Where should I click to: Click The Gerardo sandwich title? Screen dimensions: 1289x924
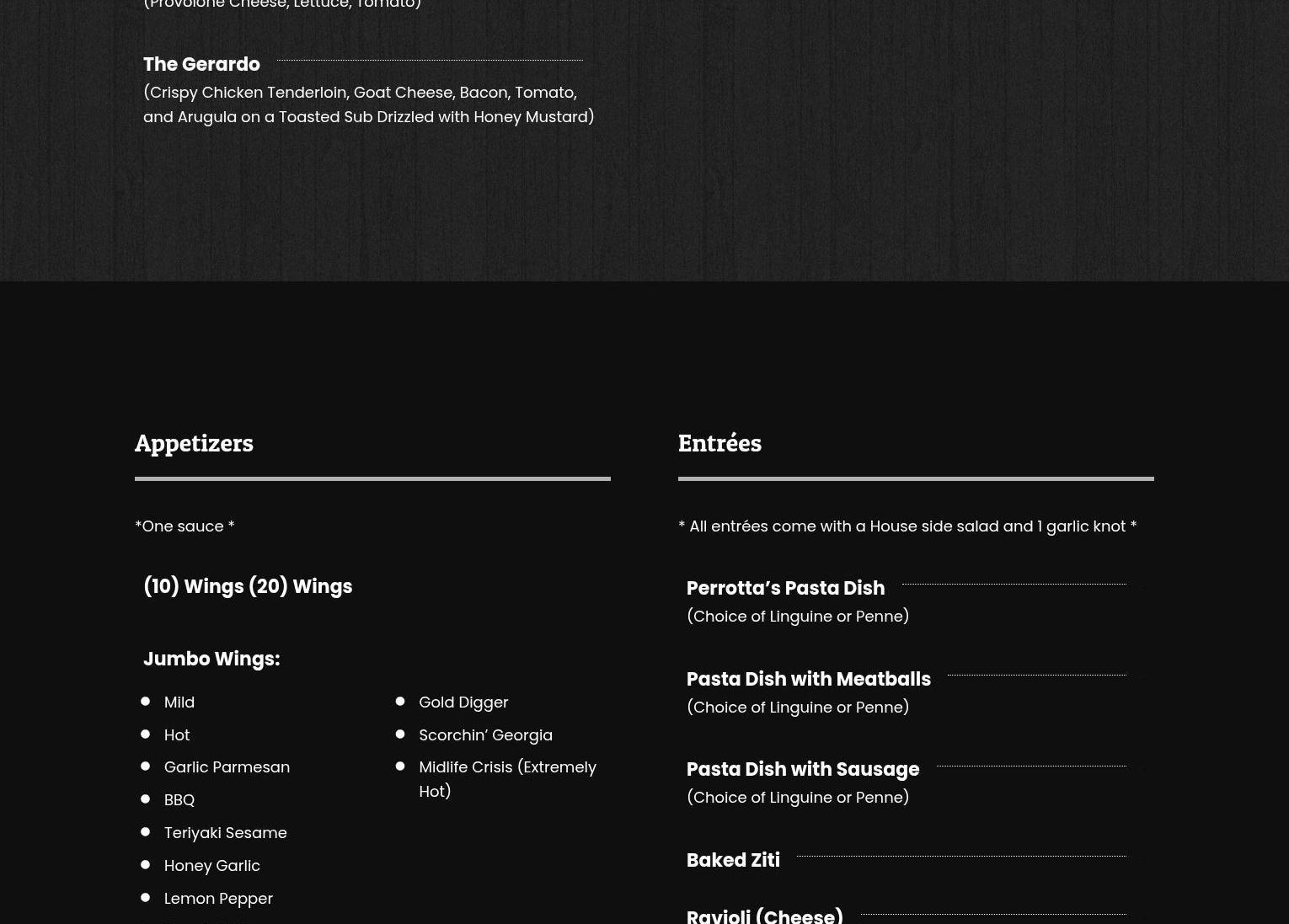201,64
